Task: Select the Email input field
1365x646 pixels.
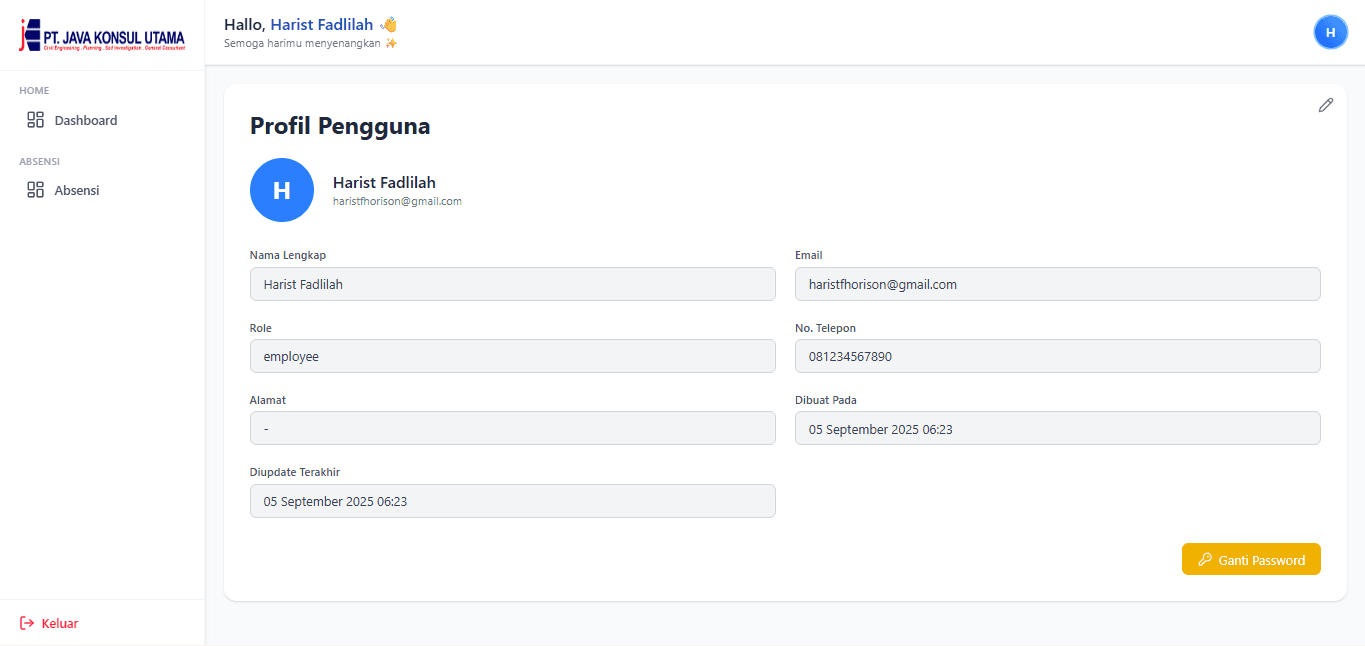Action: point(1057,284)
